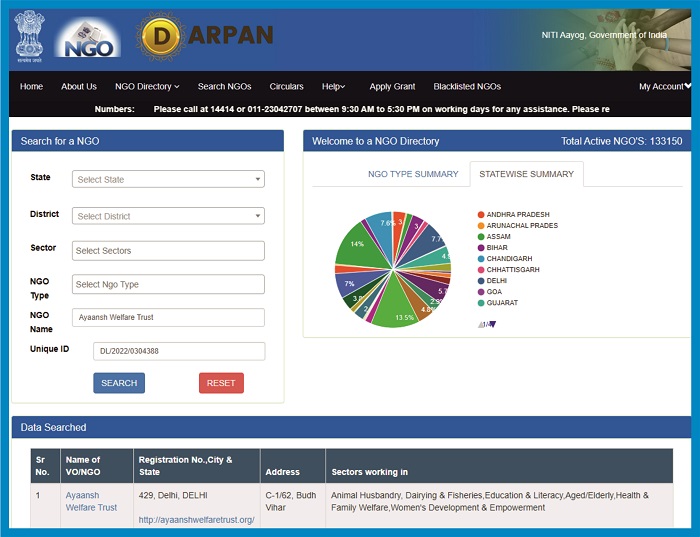Open the About Us page
Viewport: 700px width, 537px height.
click(x=79, y=87)
